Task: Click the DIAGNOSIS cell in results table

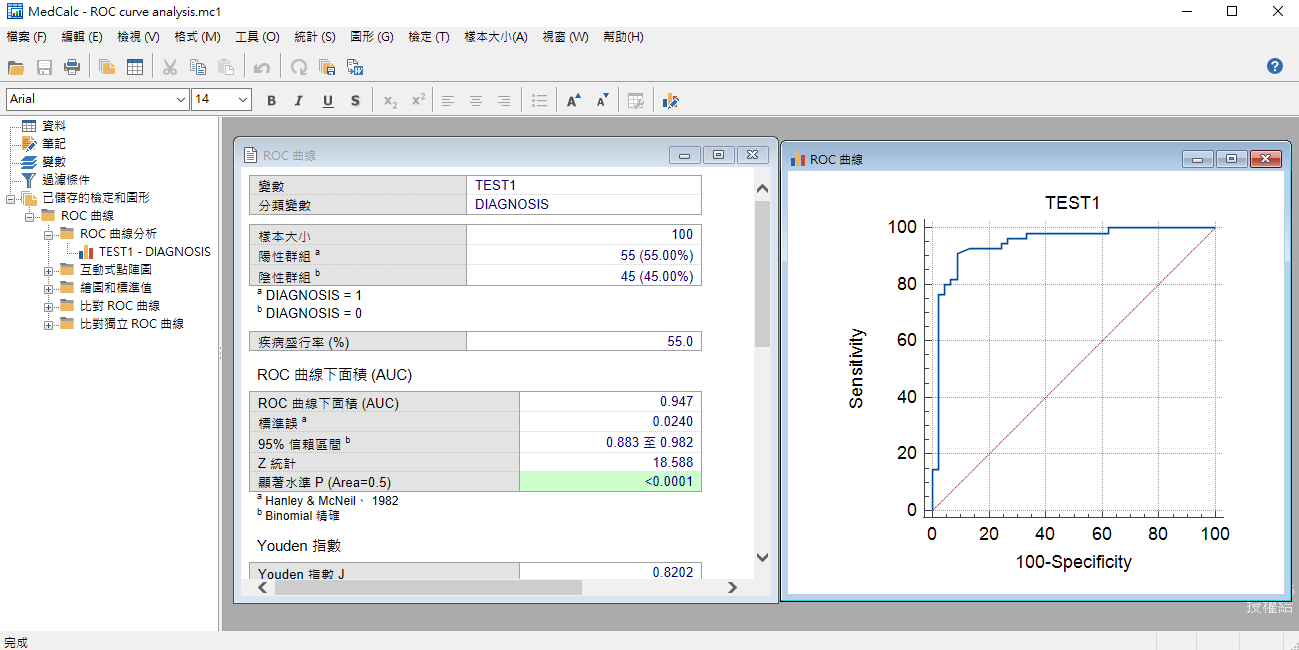Action: (584, 204)
